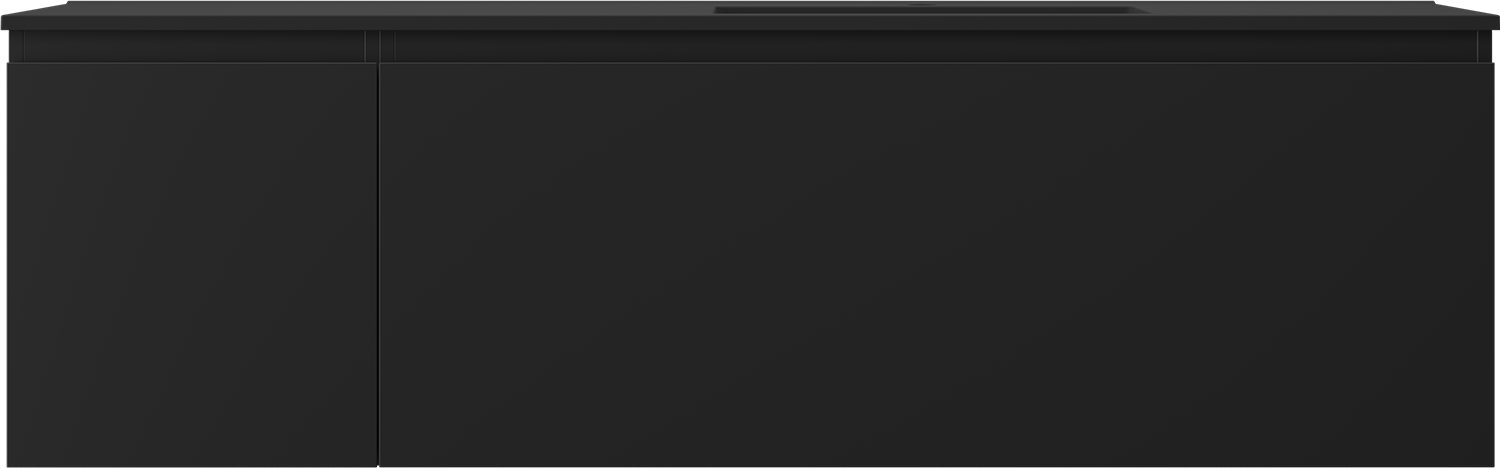This screenshot has height=468, width=1500.
Task: Select the small divider post between handle grooves
Action: pyautogui.click(x=380, y=46)
